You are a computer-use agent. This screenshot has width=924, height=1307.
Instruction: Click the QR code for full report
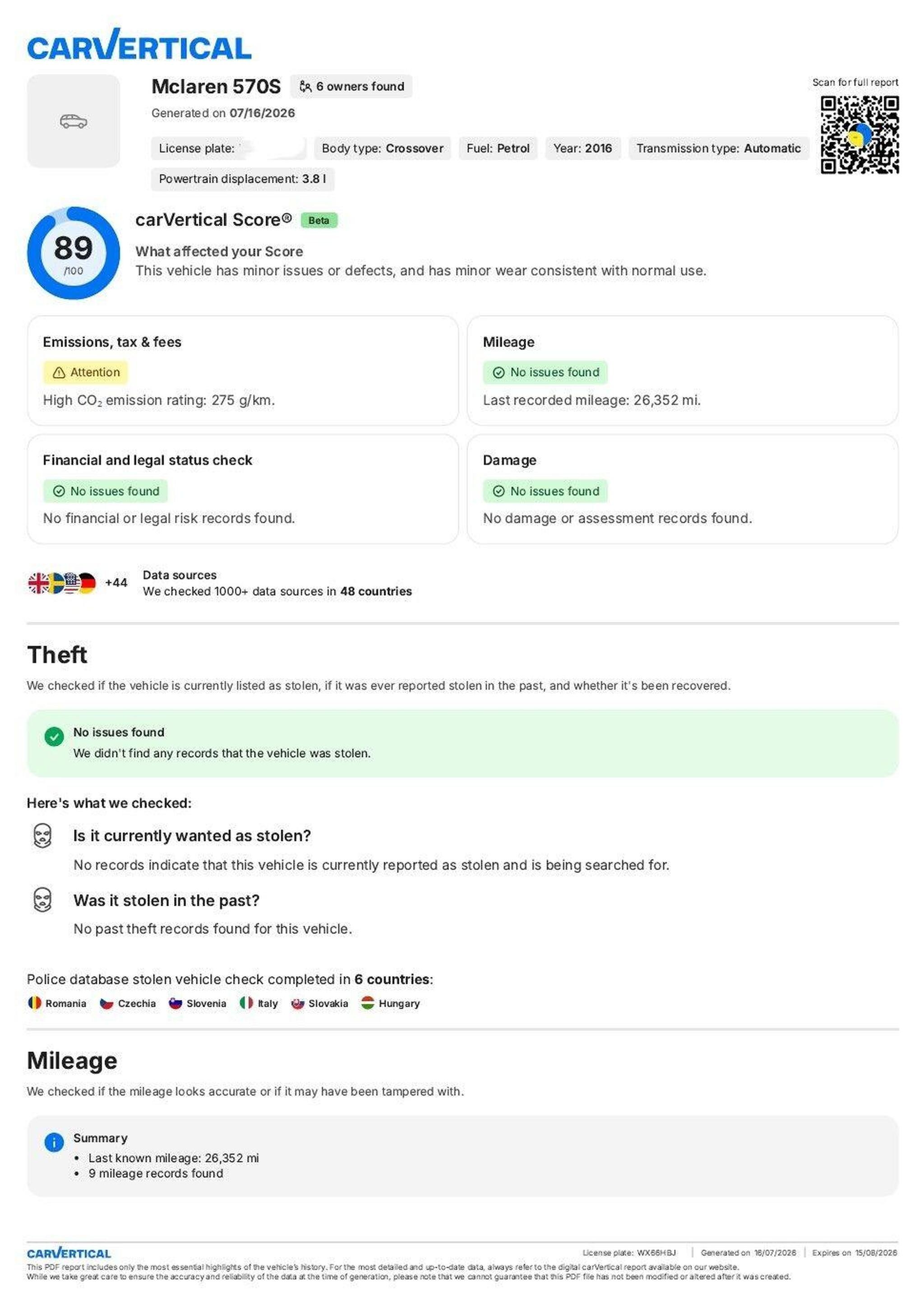pos(859,135)
